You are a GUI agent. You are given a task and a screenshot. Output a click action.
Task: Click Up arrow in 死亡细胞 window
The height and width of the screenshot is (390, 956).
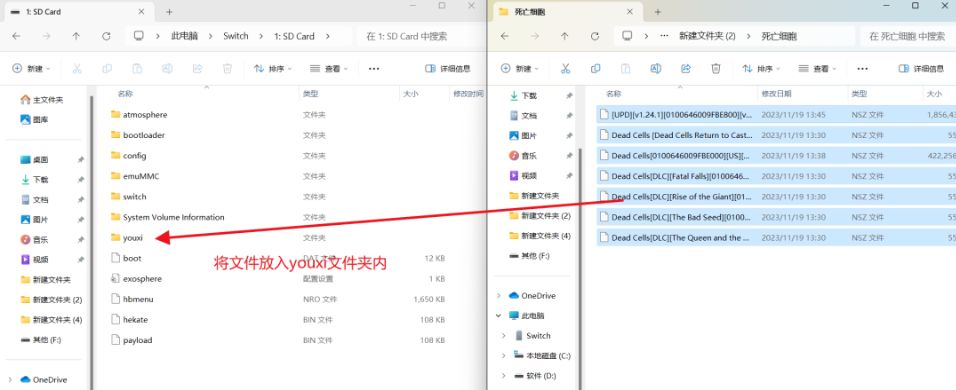(565, 36)
